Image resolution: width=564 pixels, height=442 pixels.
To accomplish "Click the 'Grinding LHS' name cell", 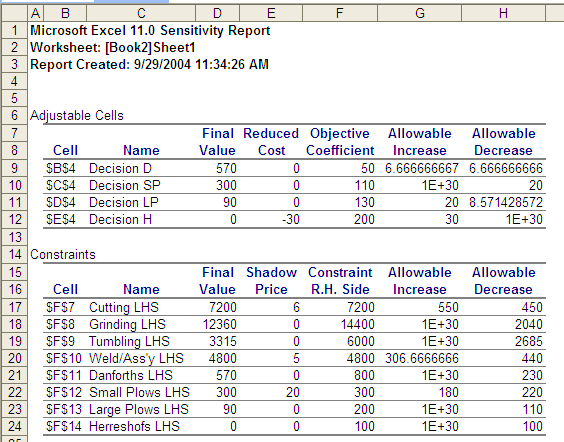I will coord(127,324).
